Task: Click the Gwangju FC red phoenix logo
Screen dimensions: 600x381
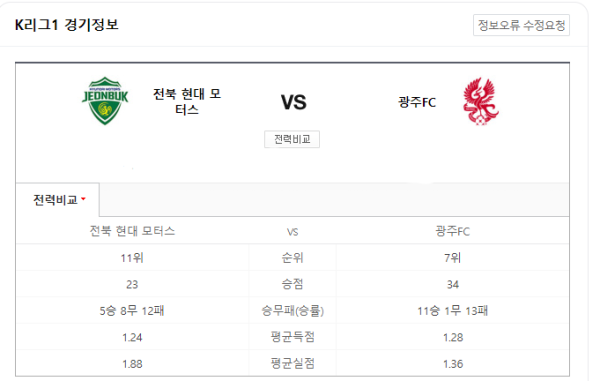Action: tap(481, 101)
